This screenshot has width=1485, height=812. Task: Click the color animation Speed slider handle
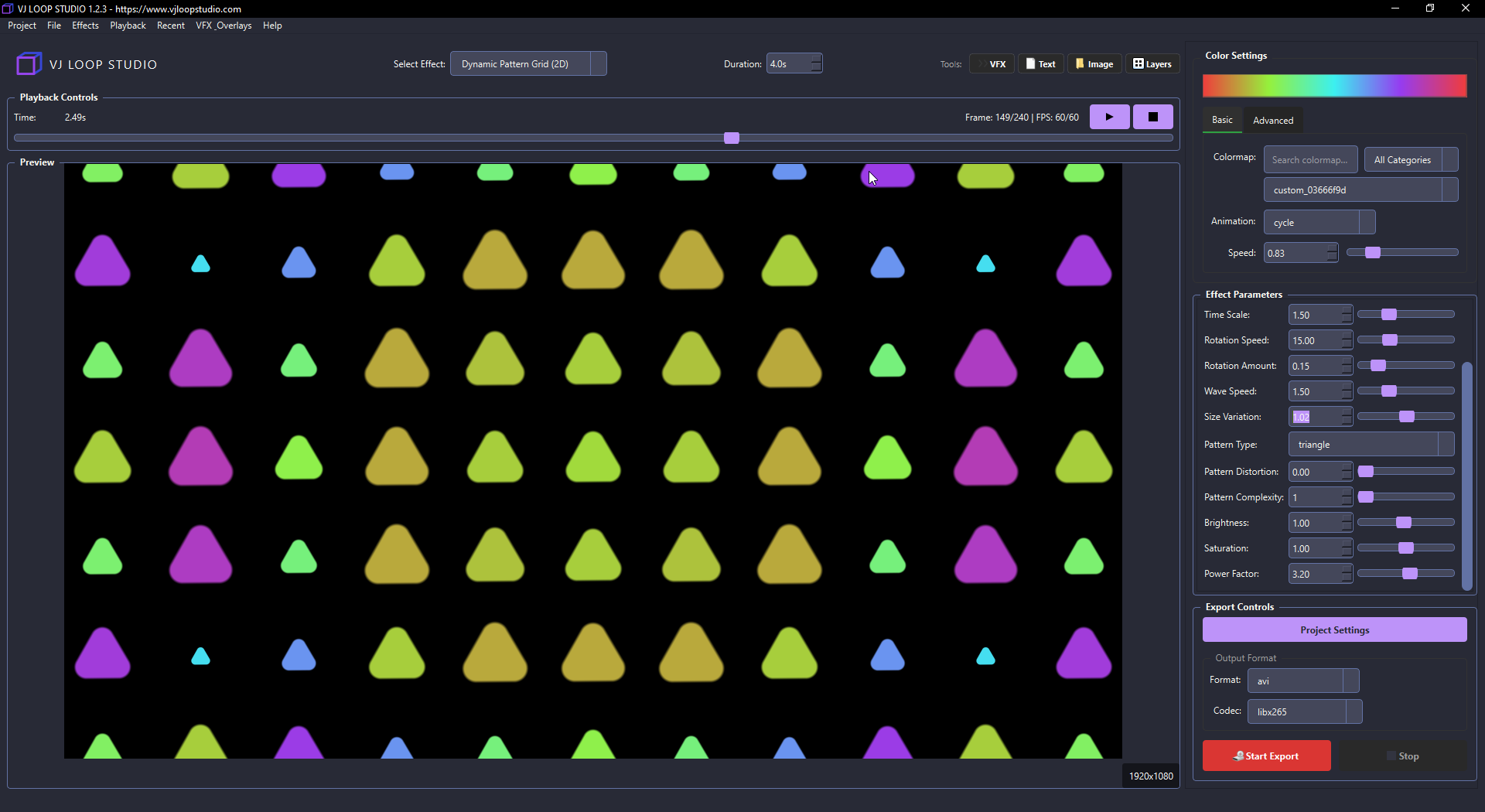tap(1373, 252)
